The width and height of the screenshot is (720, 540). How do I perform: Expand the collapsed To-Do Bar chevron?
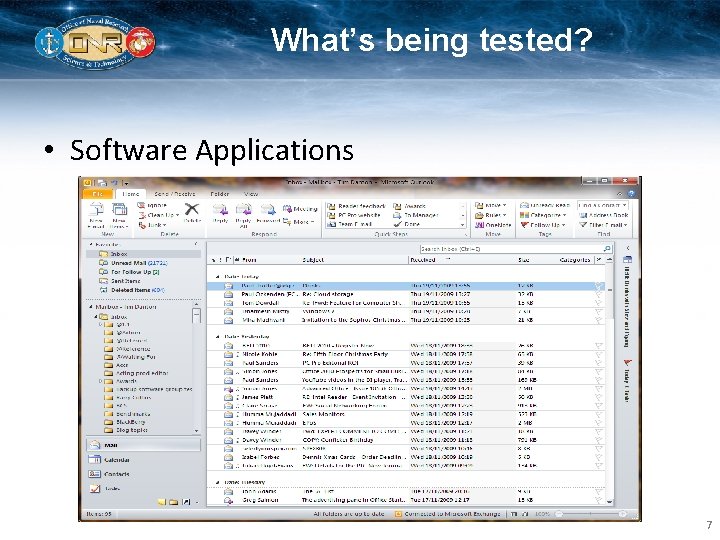[628, 248]
